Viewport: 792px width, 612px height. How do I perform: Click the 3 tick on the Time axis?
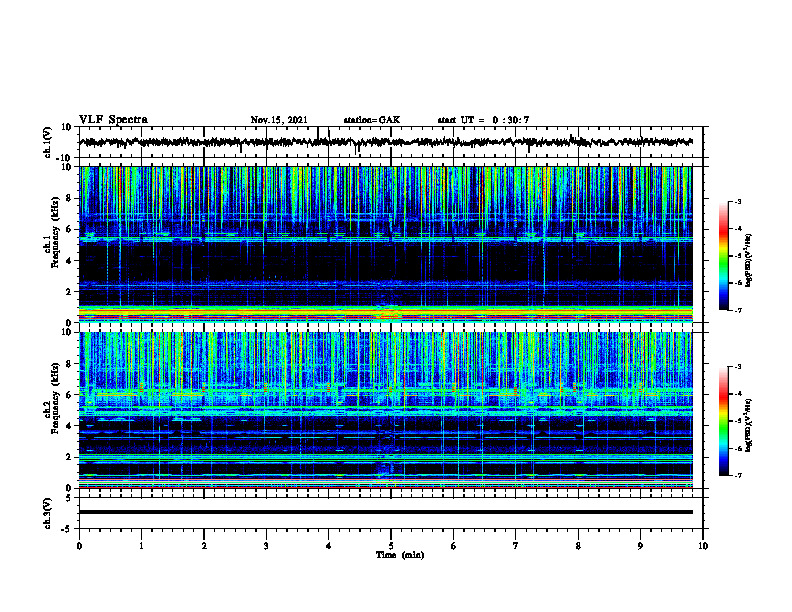(266, 546)
